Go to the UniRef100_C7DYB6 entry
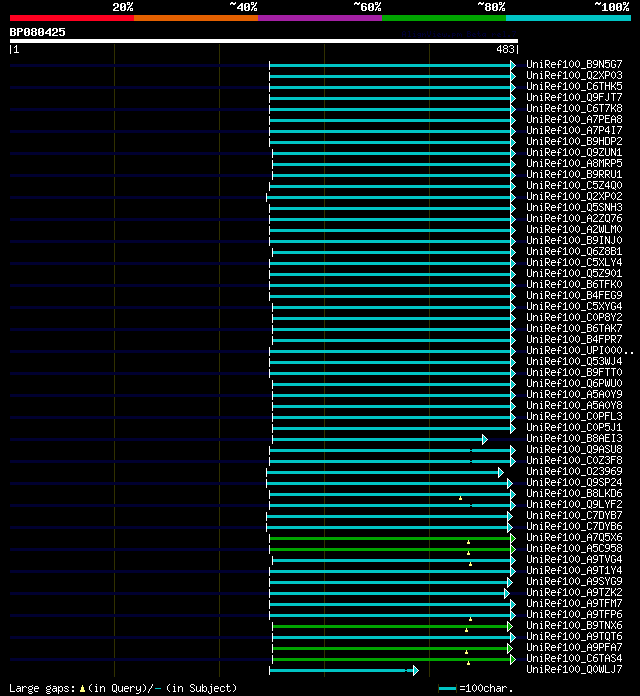This screenshot has width=640, height=696. (574, 526)
